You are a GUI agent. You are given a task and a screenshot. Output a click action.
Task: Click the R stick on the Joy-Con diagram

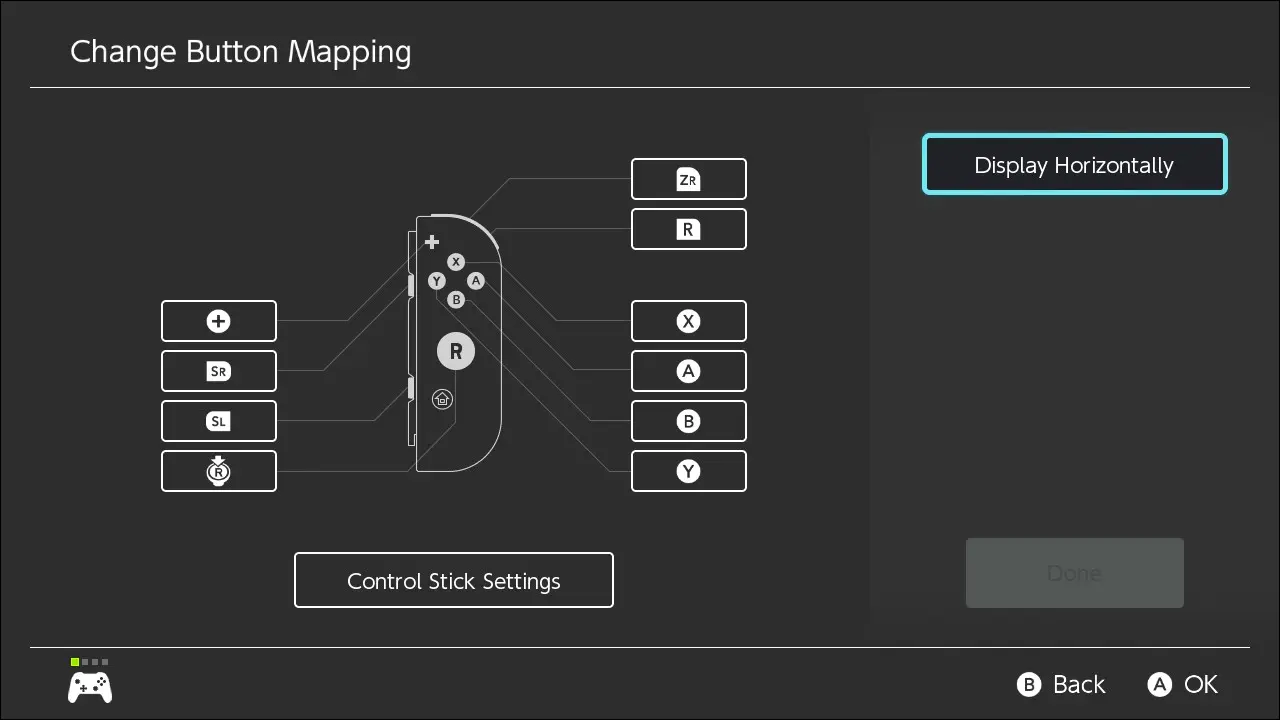(456, 351)
